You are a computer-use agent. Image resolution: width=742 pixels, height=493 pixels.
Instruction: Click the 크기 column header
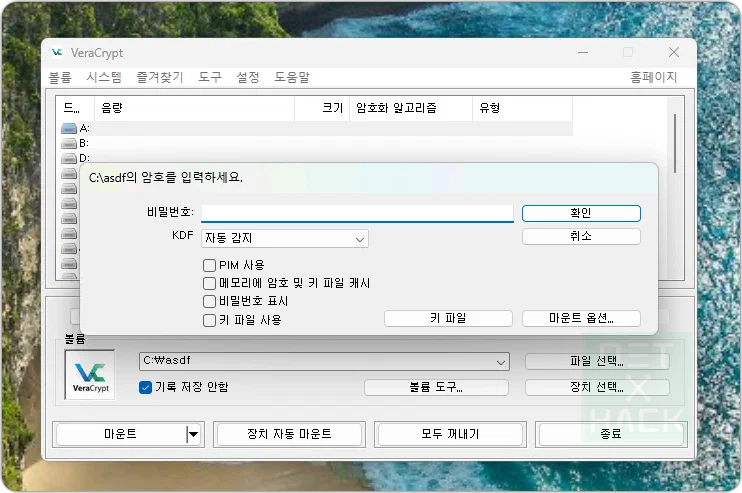(x=322, y=108)
